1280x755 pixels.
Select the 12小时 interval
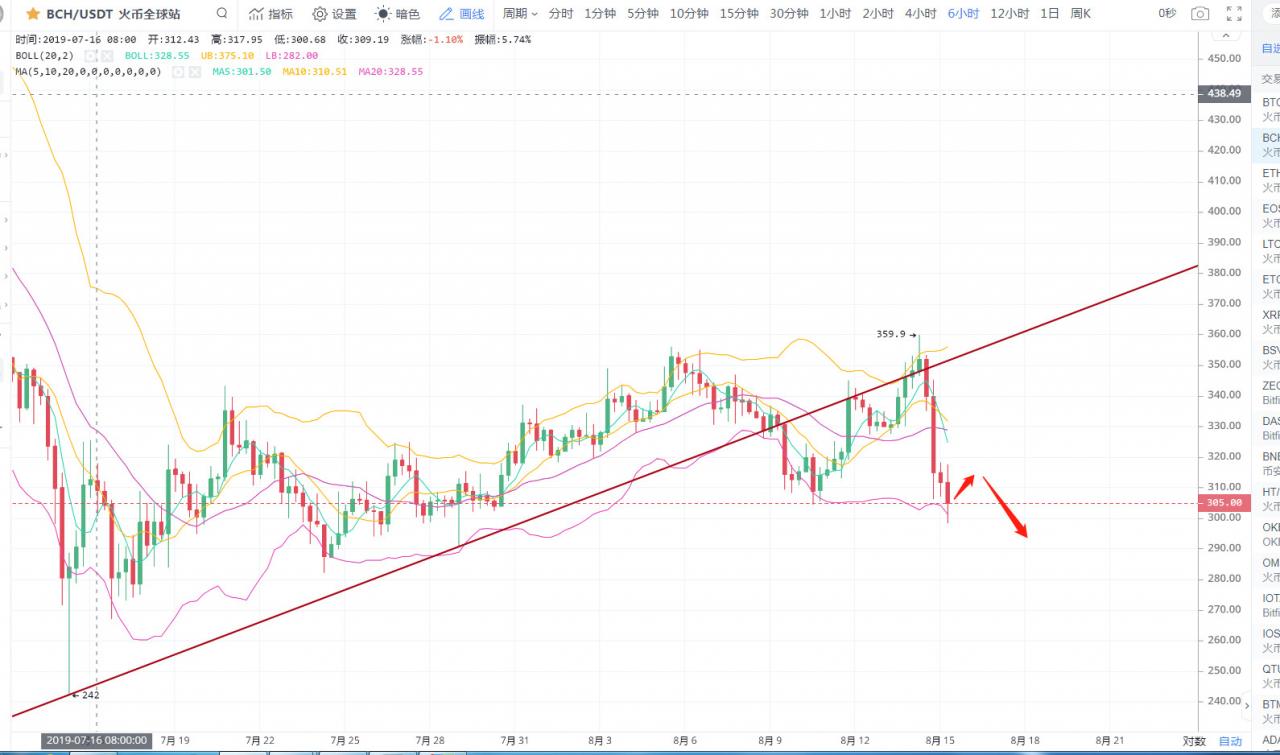[x=1009, y=14]
